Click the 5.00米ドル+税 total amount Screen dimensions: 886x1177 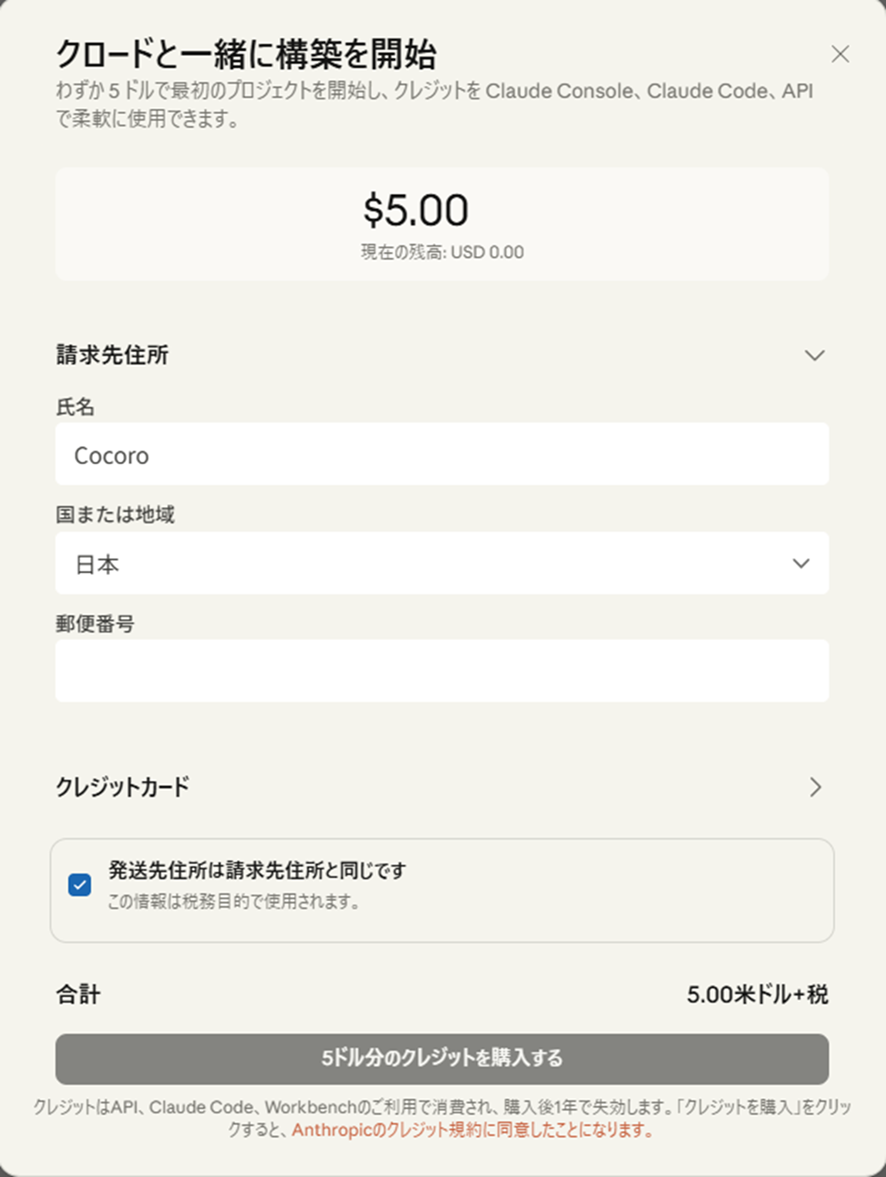757,995
